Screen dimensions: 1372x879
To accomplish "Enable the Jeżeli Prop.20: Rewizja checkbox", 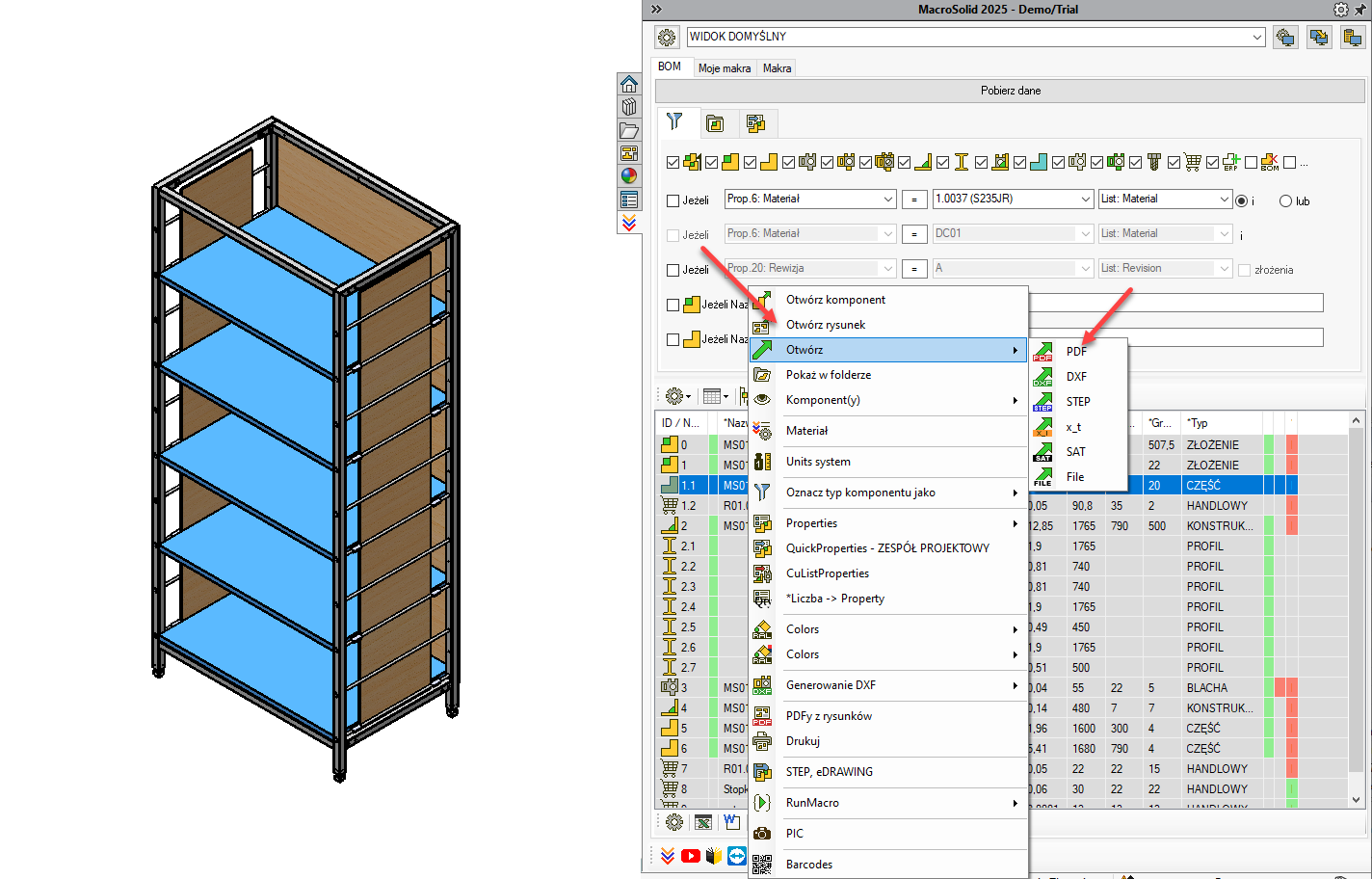I will click(673, 270).
